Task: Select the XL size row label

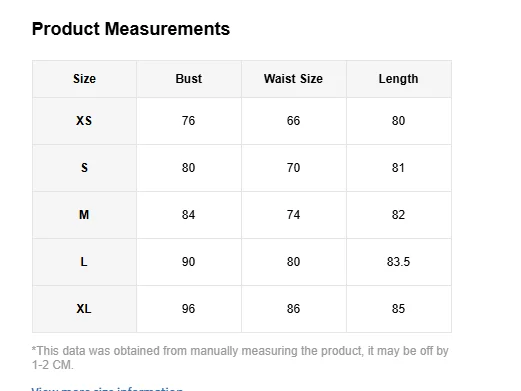Action: tap(84, 309)
